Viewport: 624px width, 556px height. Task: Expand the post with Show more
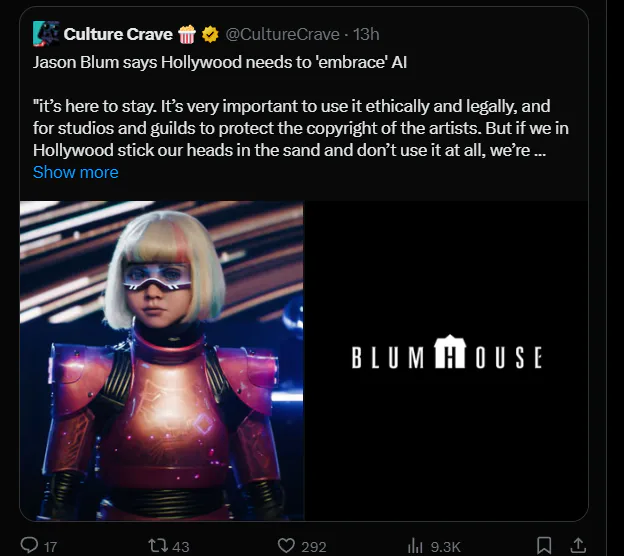[75, 172]
